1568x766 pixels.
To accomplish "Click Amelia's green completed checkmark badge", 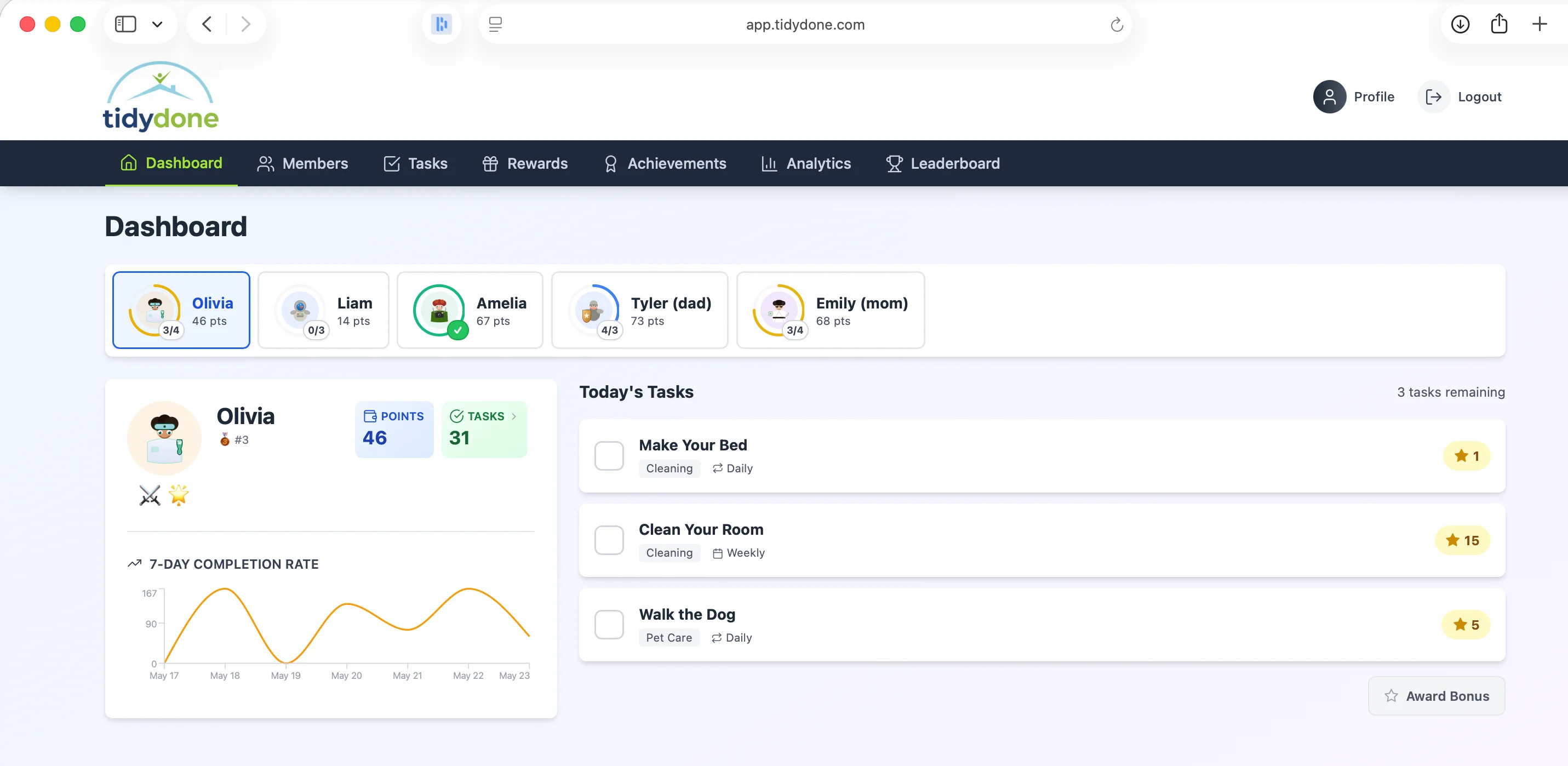I will pyautogui.click(x=457, y=330).
